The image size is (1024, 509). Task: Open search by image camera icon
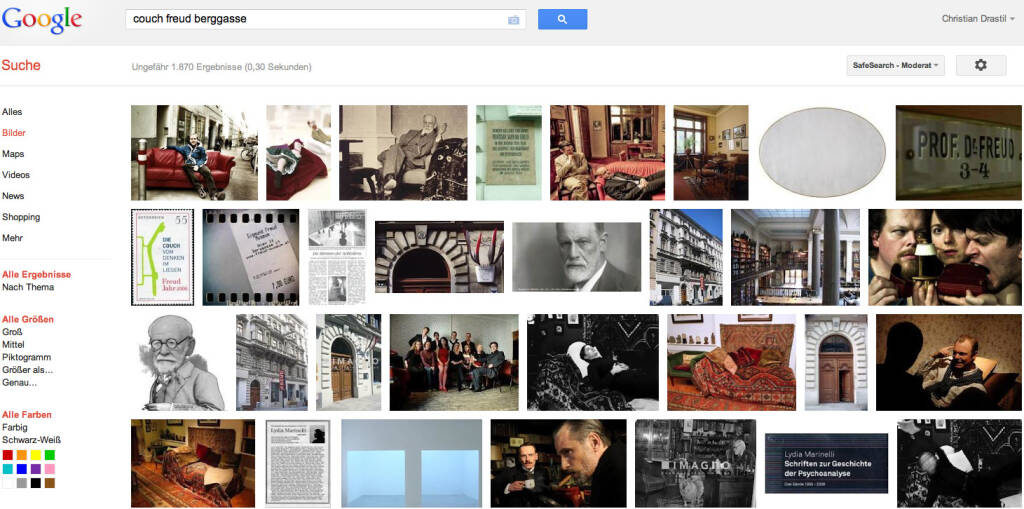[514, 20]
